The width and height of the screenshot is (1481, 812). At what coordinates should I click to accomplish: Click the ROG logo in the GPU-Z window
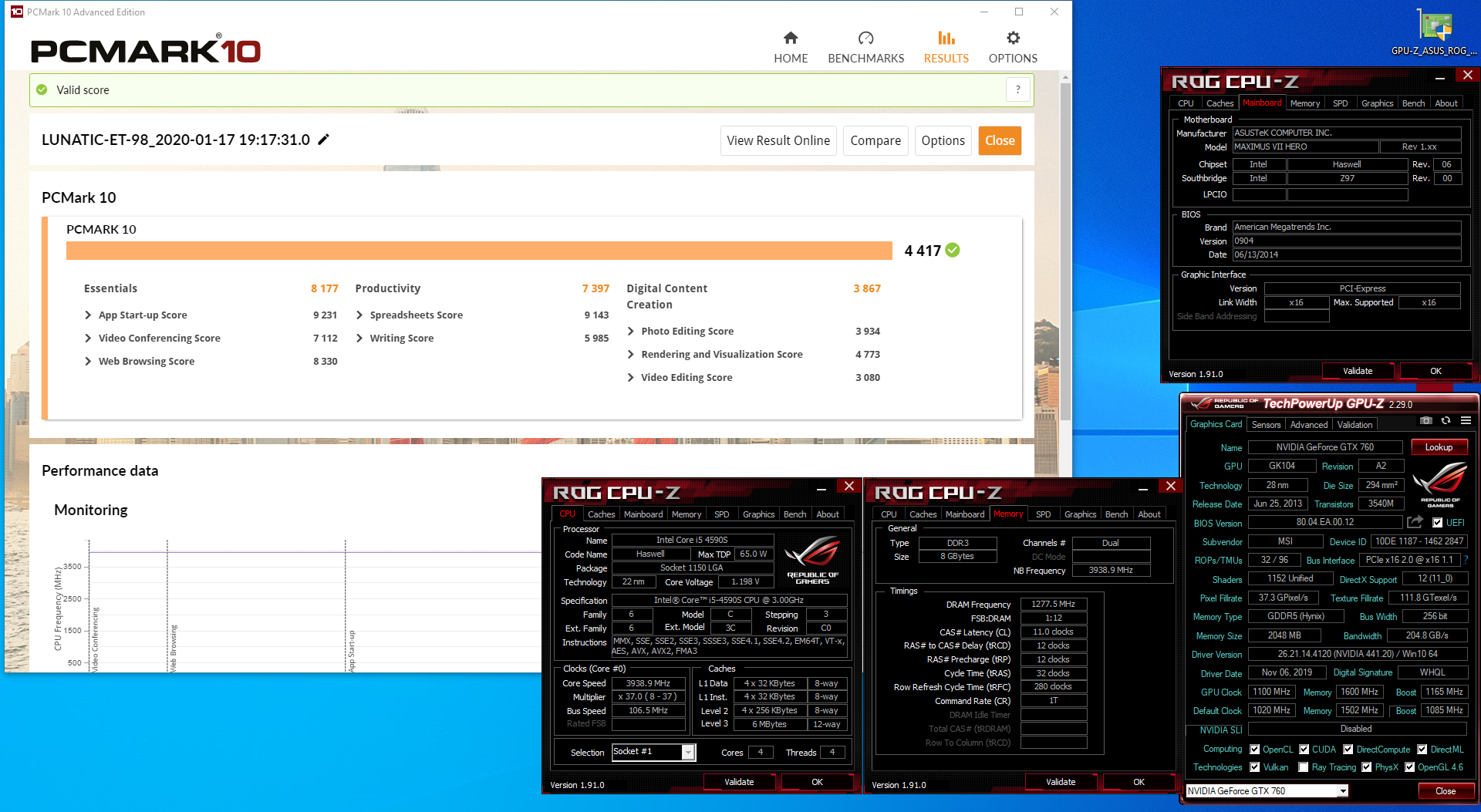pos(1439,484)
